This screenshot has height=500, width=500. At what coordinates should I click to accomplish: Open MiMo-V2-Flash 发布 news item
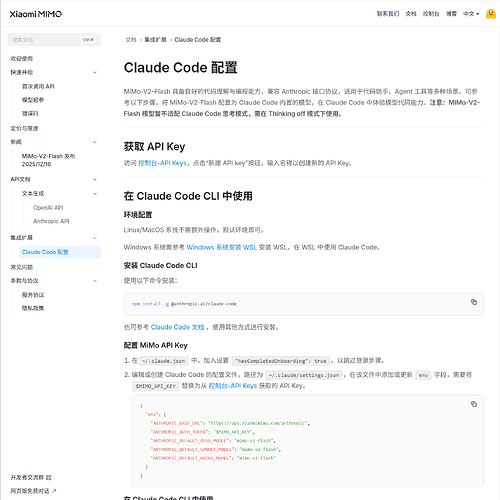48,160
